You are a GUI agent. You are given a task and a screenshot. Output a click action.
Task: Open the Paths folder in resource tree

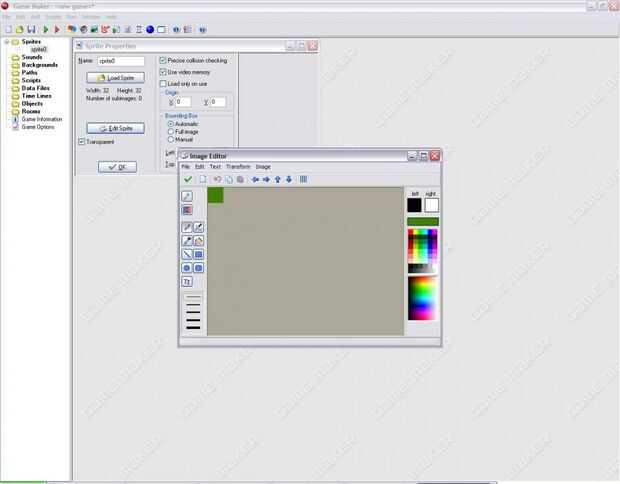30,72
